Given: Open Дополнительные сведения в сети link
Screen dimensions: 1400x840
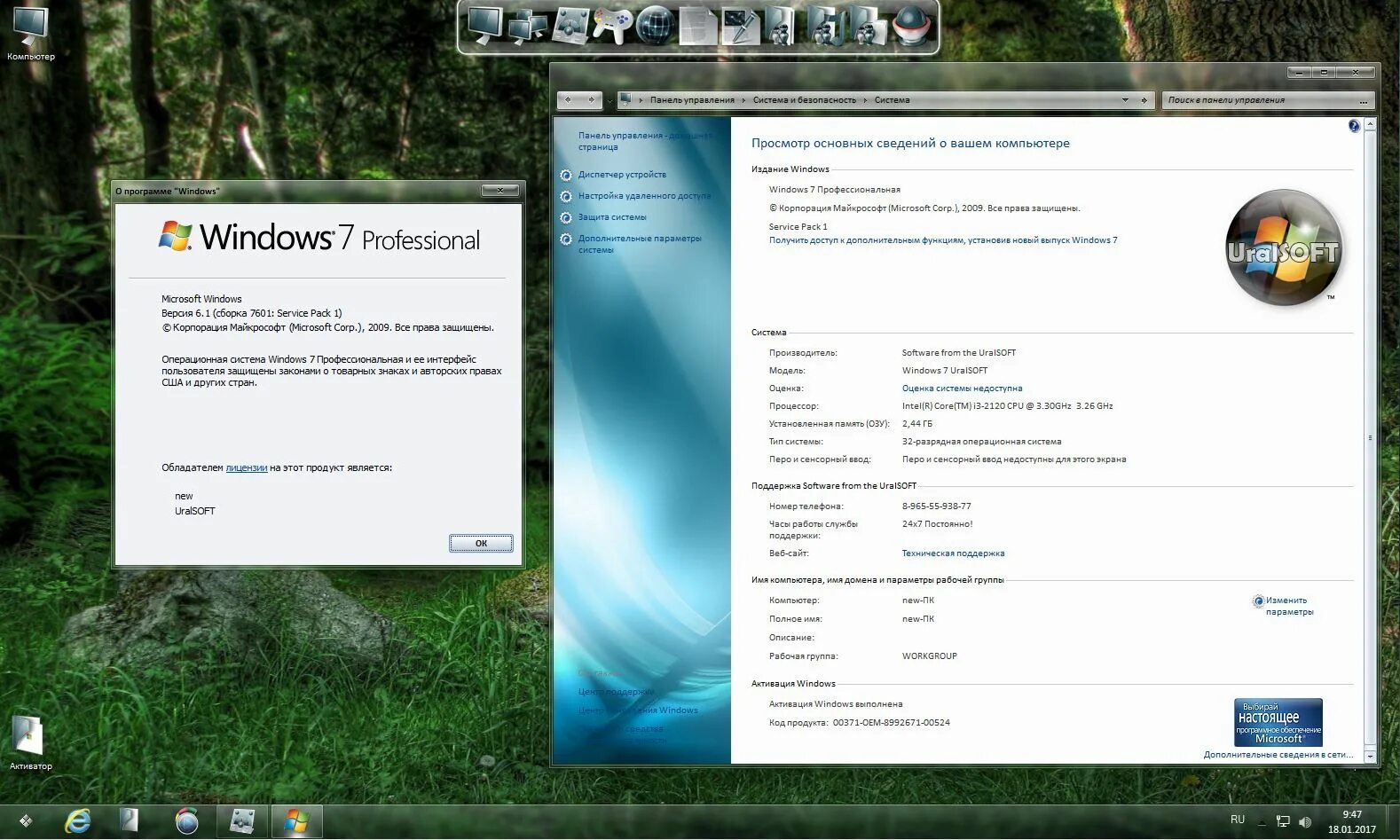Looking at the screenshot, I should [x=1278, y=755].
